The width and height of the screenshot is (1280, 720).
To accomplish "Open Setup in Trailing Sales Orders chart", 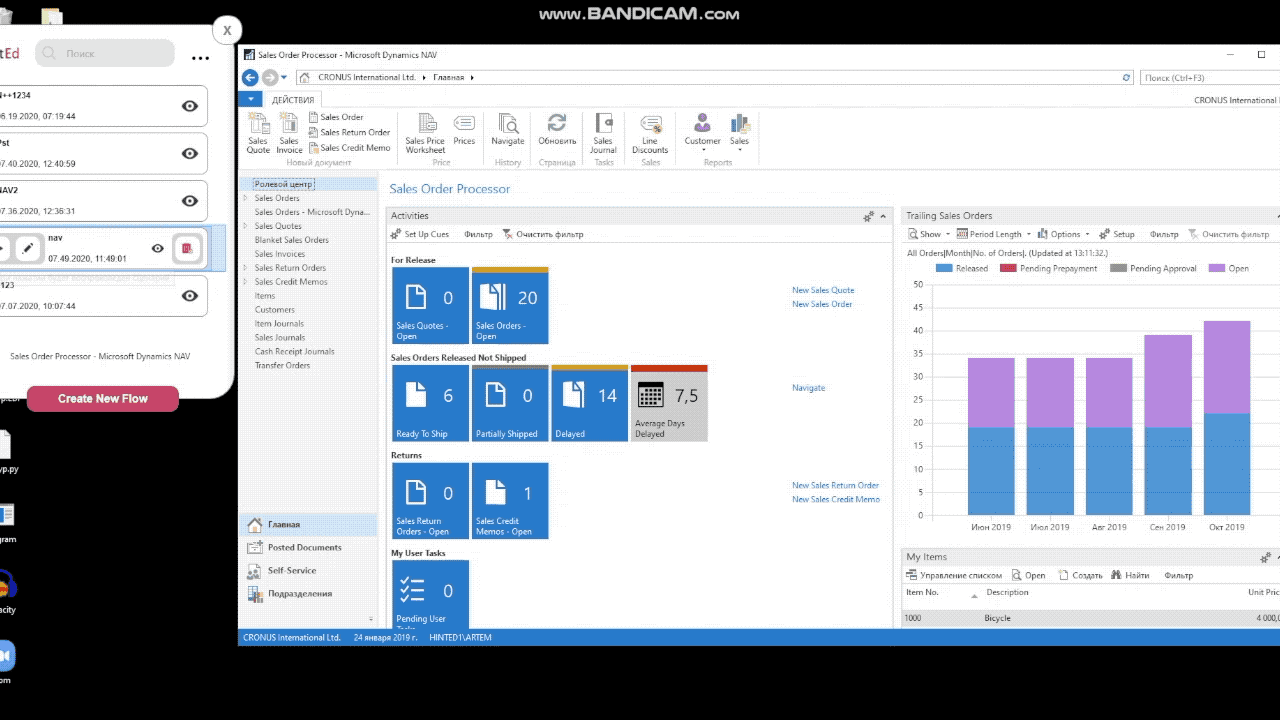I will [1117, 234].
